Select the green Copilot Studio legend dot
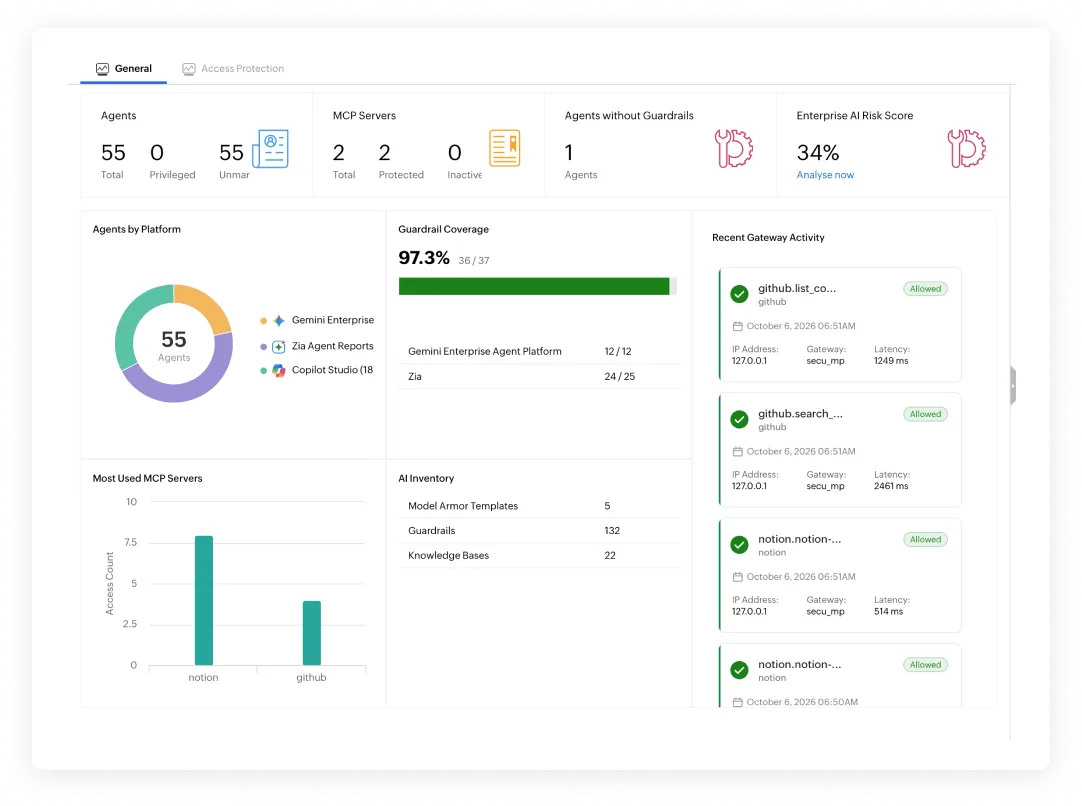The width and height of the screenshot is (1082, 806). [x=264, y=371]
